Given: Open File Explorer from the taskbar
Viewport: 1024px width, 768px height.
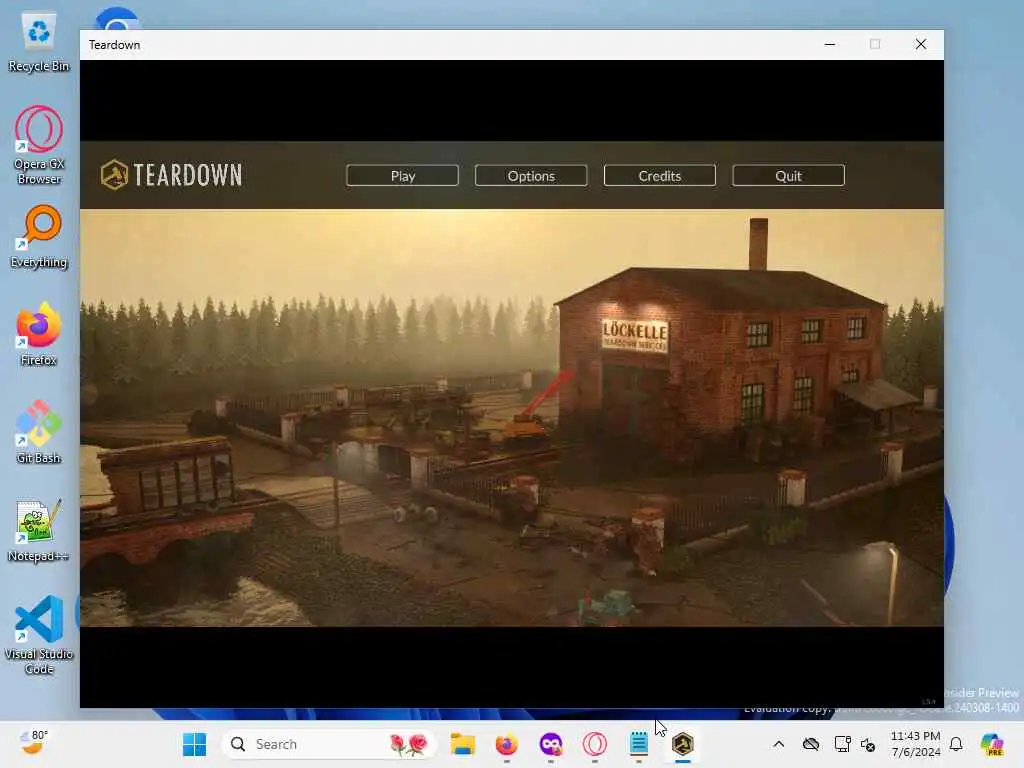Looking at the screenshot, I should [x=463, y=744].
